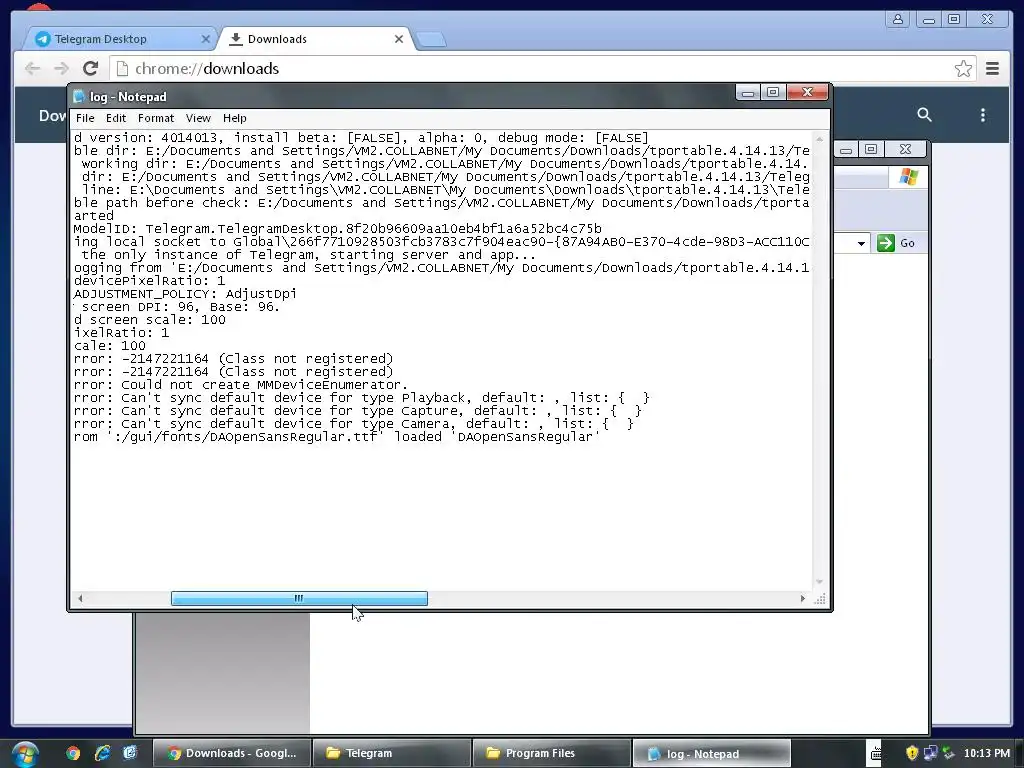The image size is (1024, 768).
Task: Click the right arrow of Notepad's horizontal scrollbar
Action: point(803,598)
